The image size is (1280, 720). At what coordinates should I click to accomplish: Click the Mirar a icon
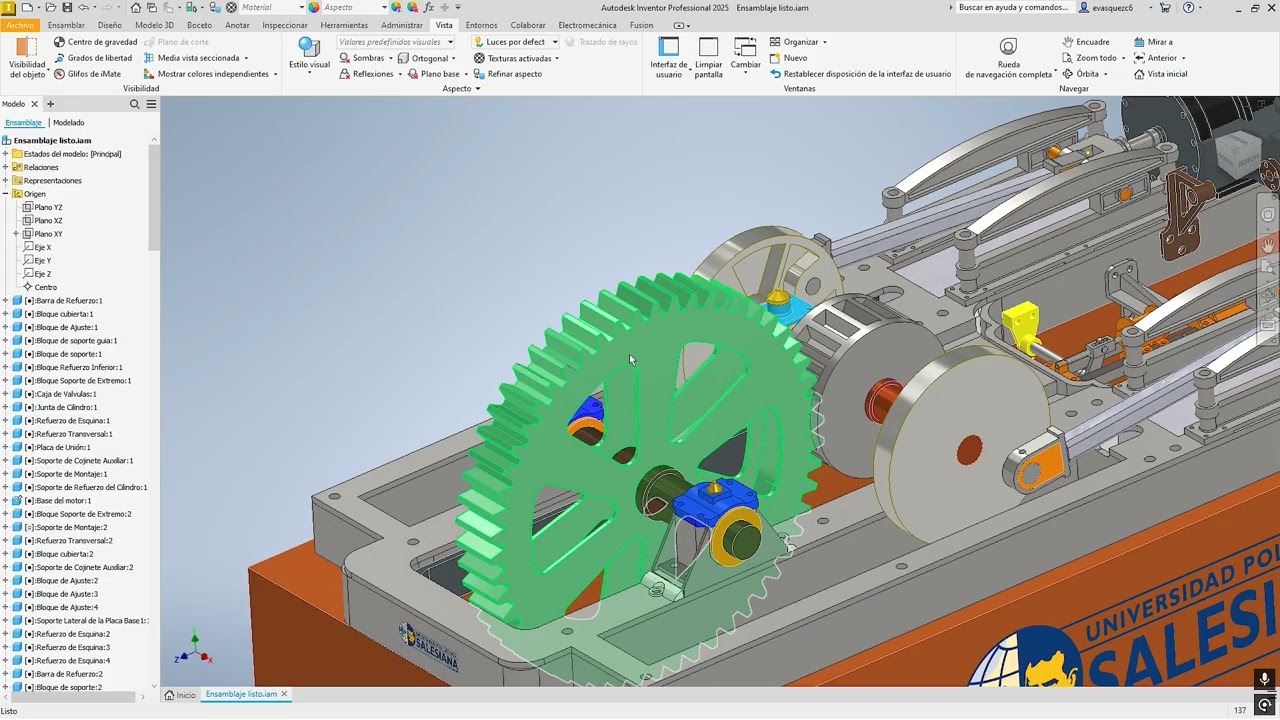pyautogui.click(x=1139, y=42)
